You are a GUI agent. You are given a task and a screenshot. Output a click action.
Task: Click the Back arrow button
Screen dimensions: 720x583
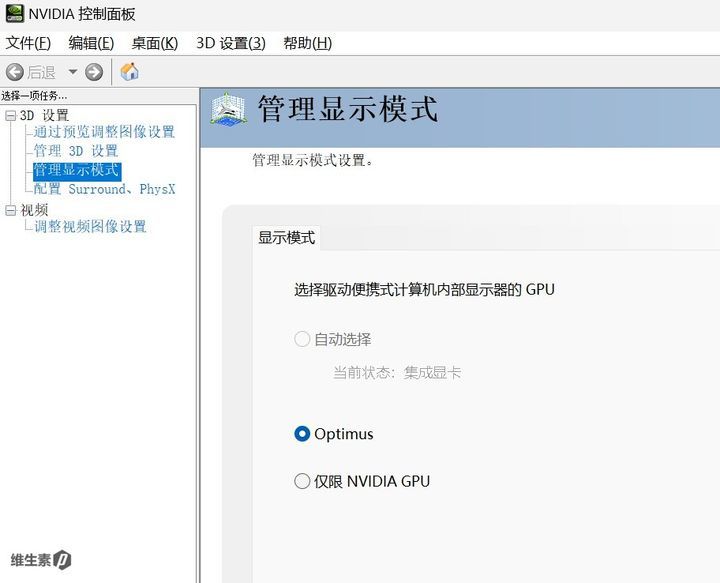[x=15, y=72]
